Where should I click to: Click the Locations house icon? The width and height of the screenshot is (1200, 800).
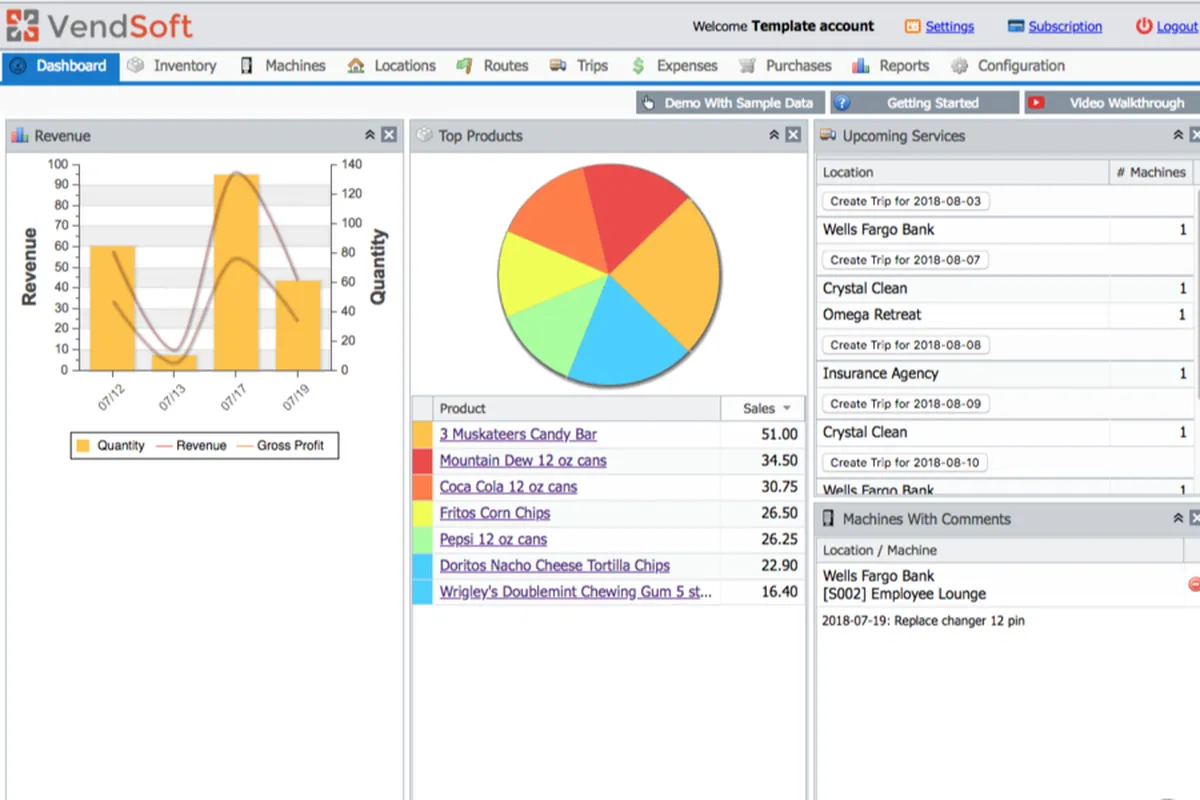(356, 66)
